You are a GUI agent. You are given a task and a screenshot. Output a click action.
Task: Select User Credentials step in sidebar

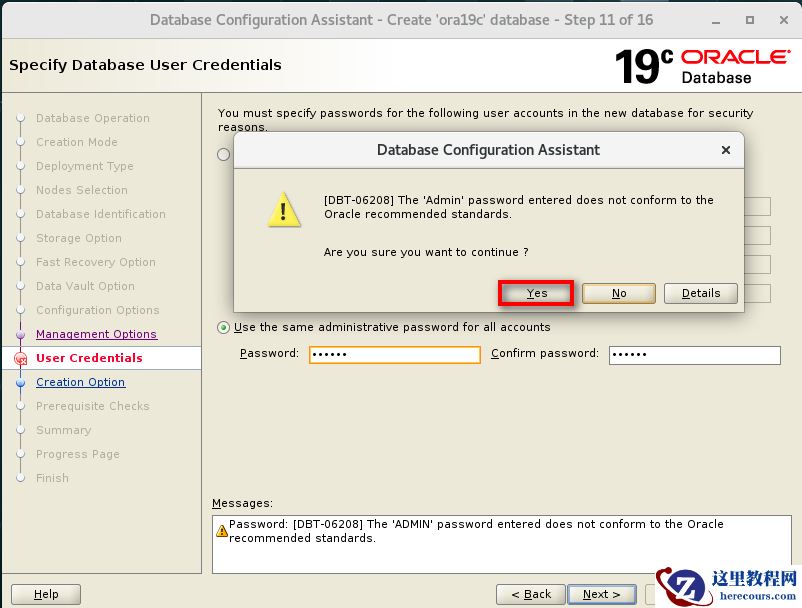click(x=89, y=358)
